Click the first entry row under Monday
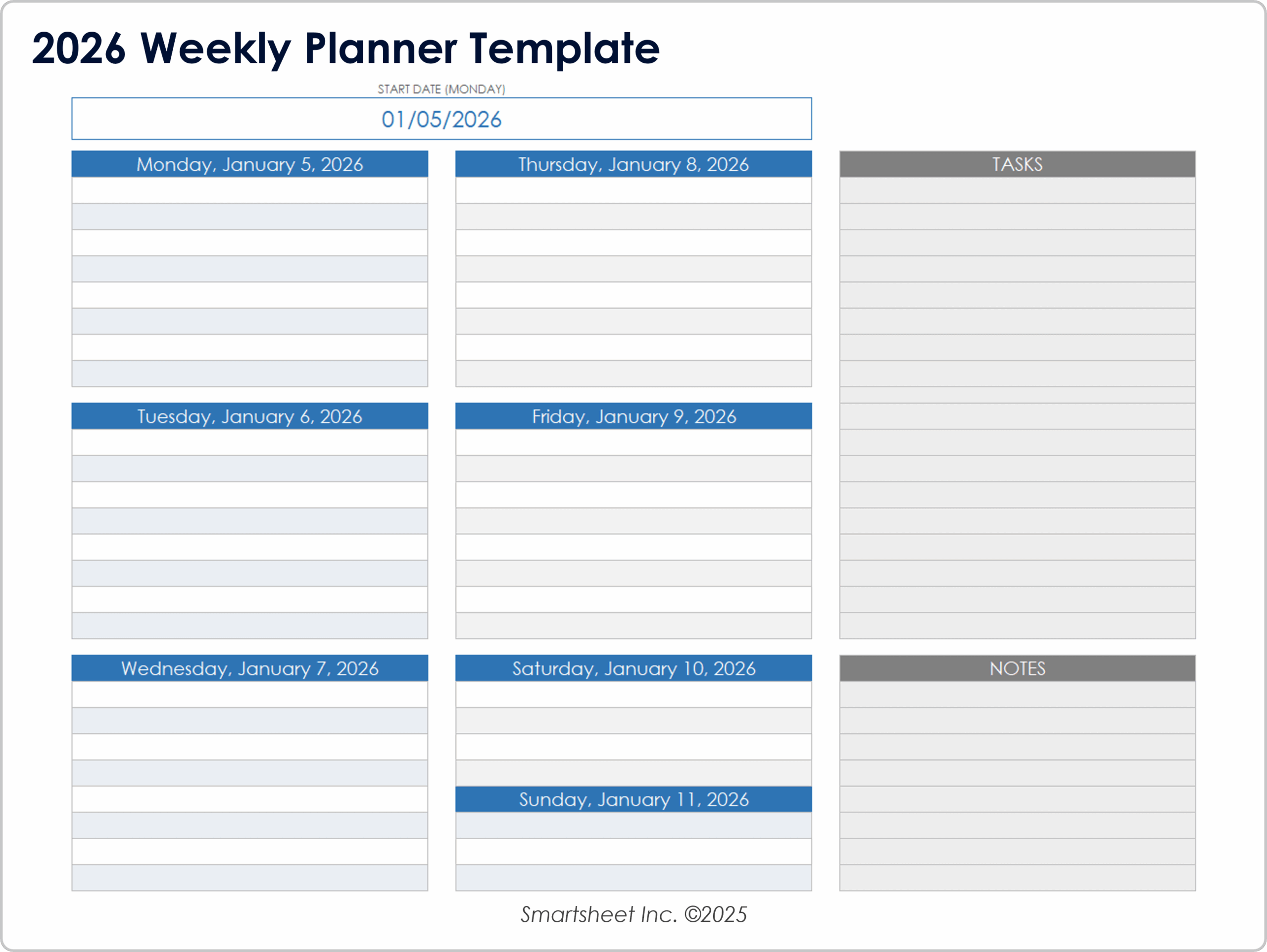The height and width of the screenshot is (952, 1267). click(250, 190)
